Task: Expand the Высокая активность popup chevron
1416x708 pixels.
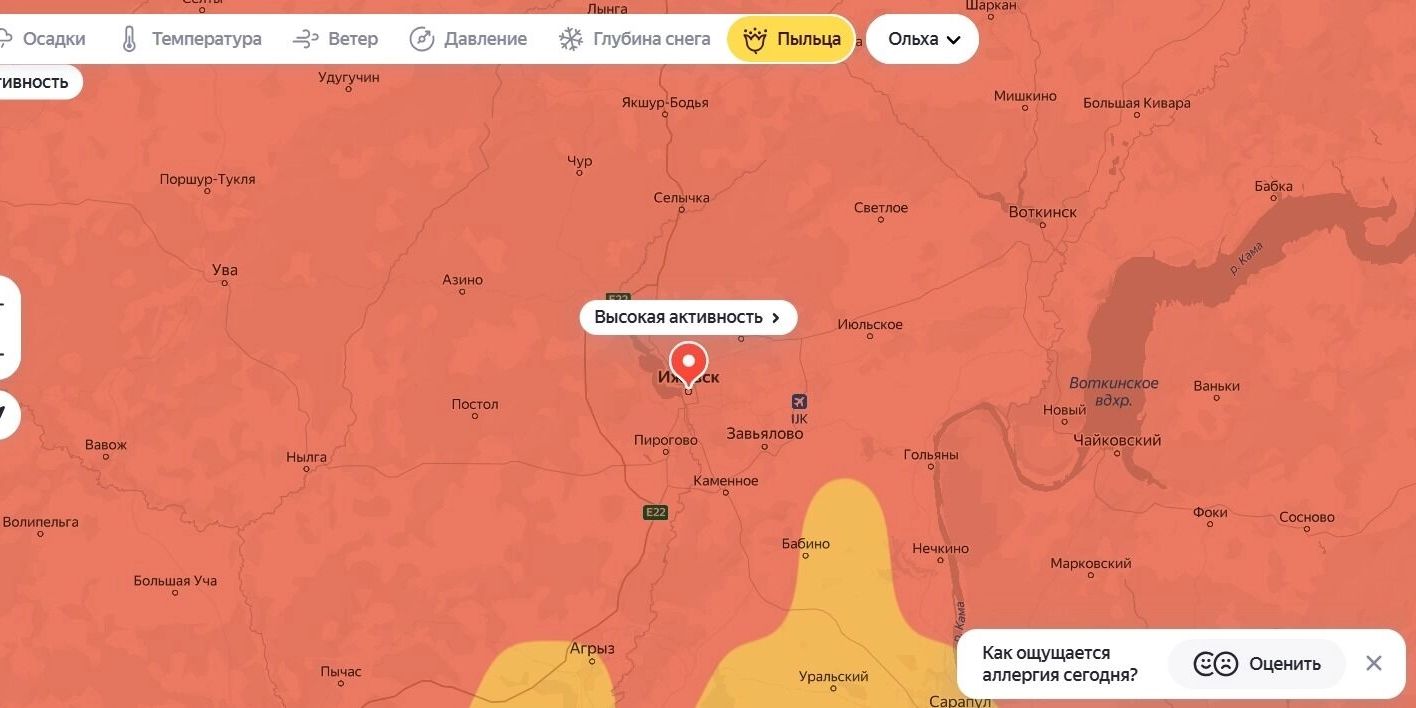Action: click(x=775, y=318)
